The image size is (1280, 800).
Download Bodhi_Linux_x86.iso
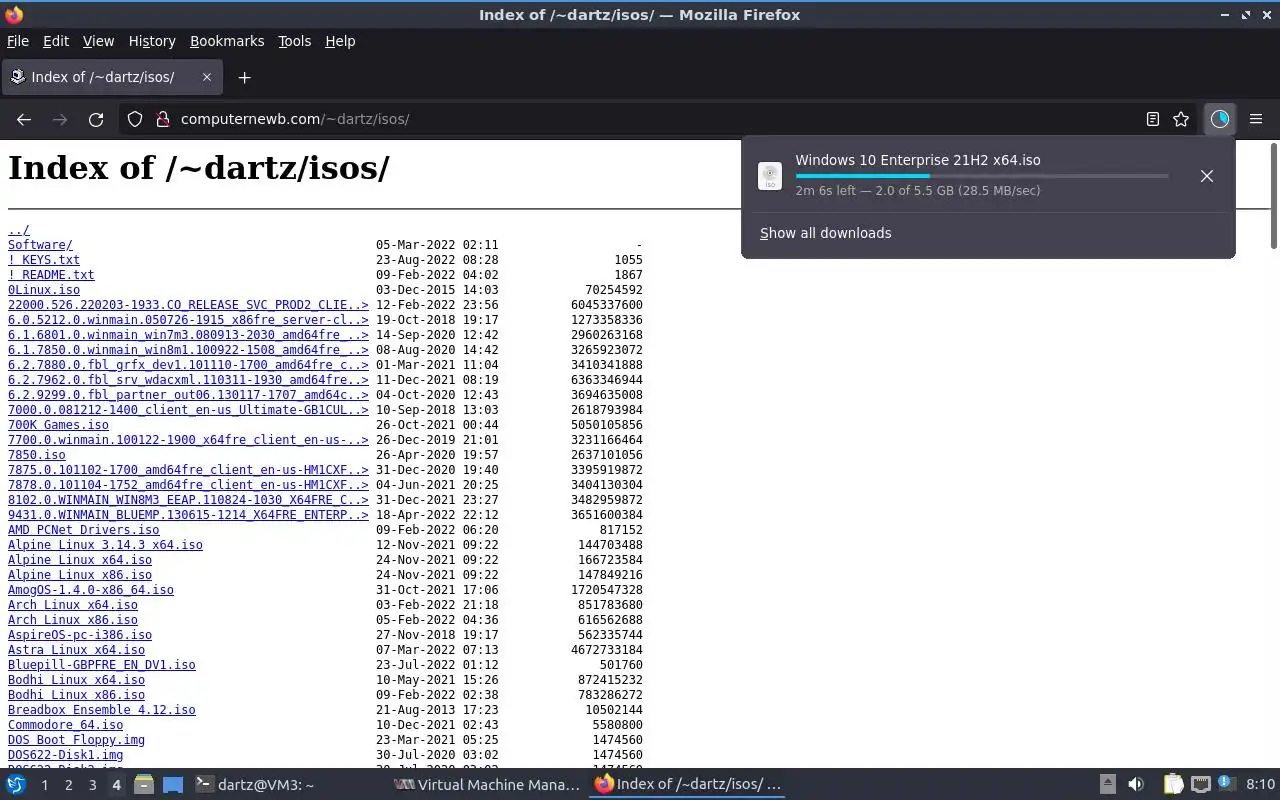(x=76, y=695)
